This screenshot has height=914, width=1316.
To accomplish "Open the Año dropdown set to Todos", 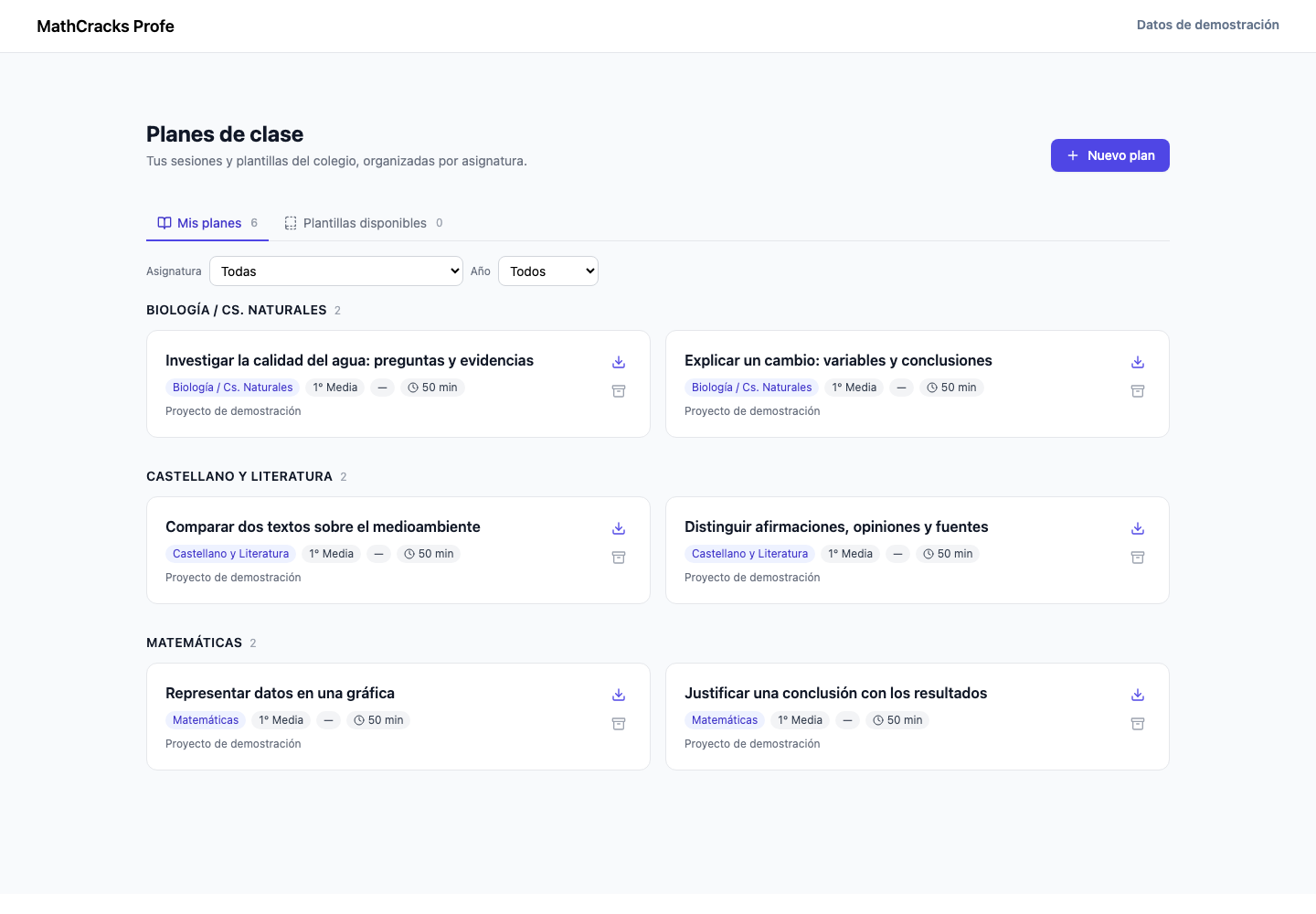I will click(x=548, y=271).
